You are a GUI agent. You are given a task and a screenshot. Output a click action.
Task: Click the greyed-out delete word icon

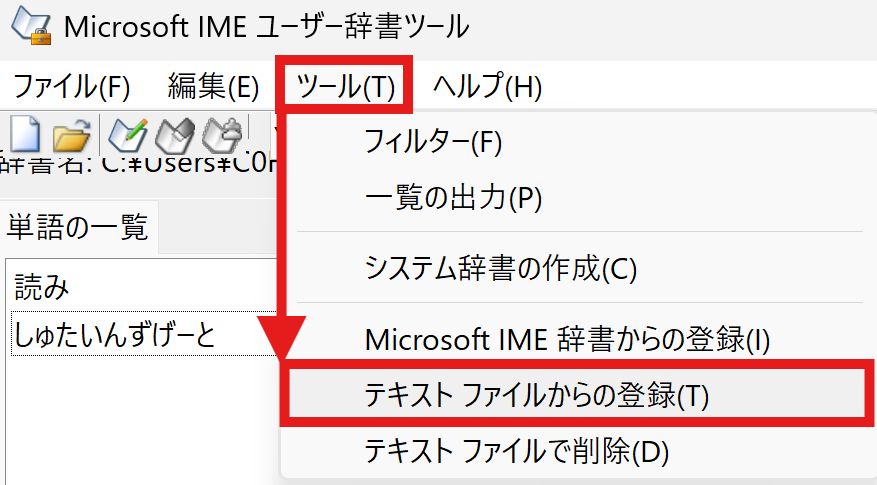pyautogui.click(x=222, y=135)
